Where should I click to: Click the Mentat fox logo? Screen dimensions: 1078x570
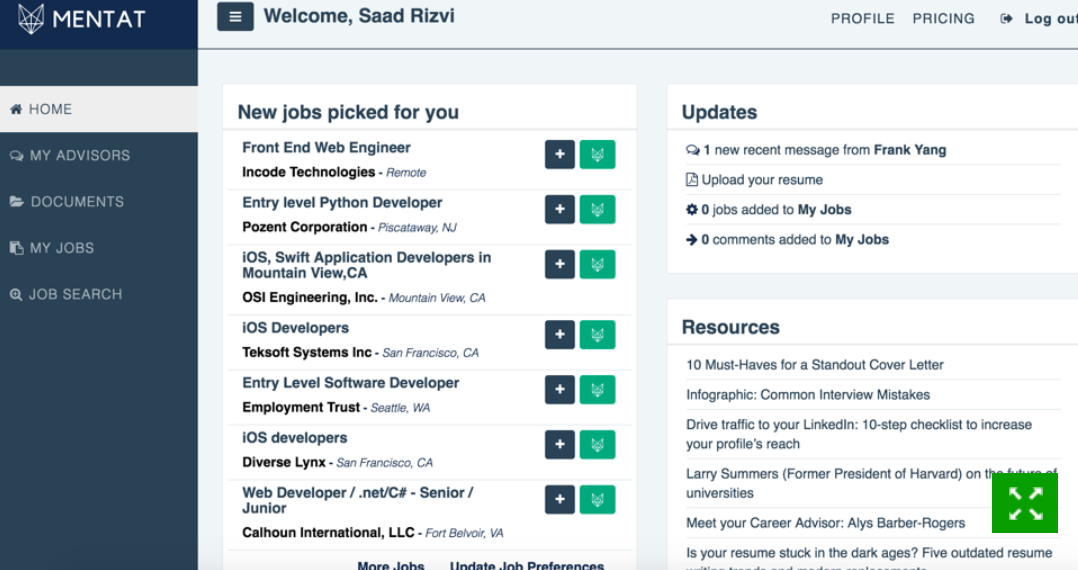(31, 19)
